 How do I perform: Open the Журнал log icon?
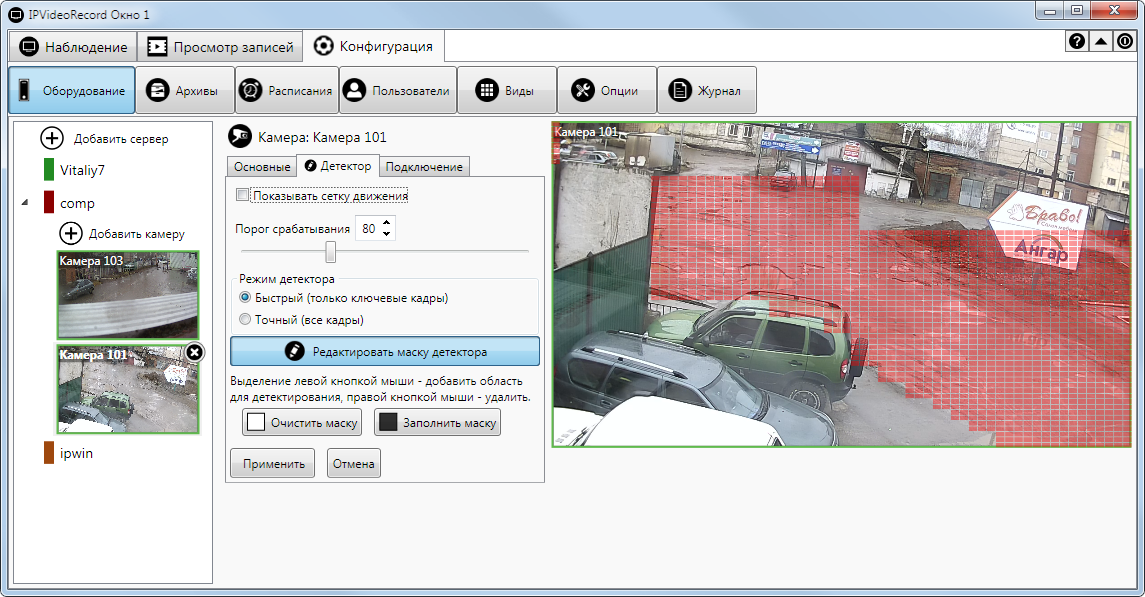681,91
